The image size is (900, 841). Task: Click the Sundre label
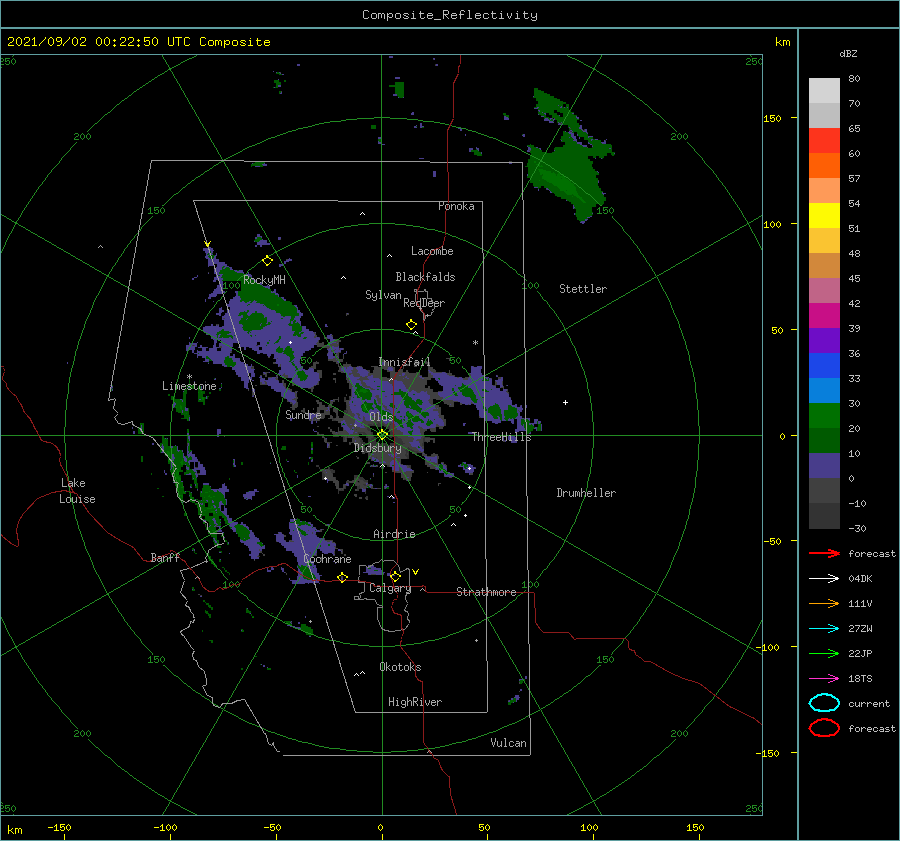tap(303, 414)
